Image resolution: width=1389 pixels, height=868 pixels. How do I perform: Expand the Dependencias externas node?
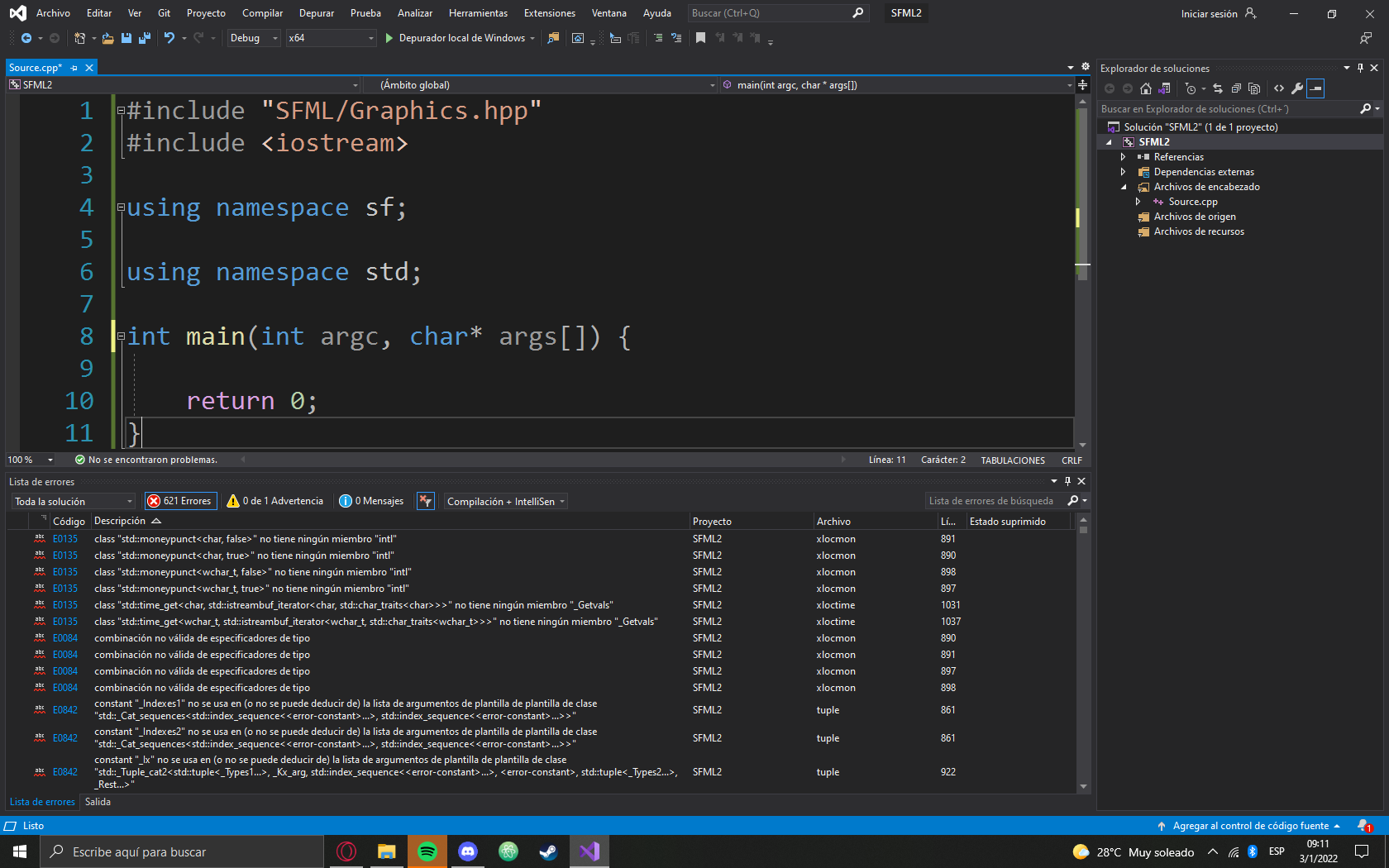tap(1123, 172)
